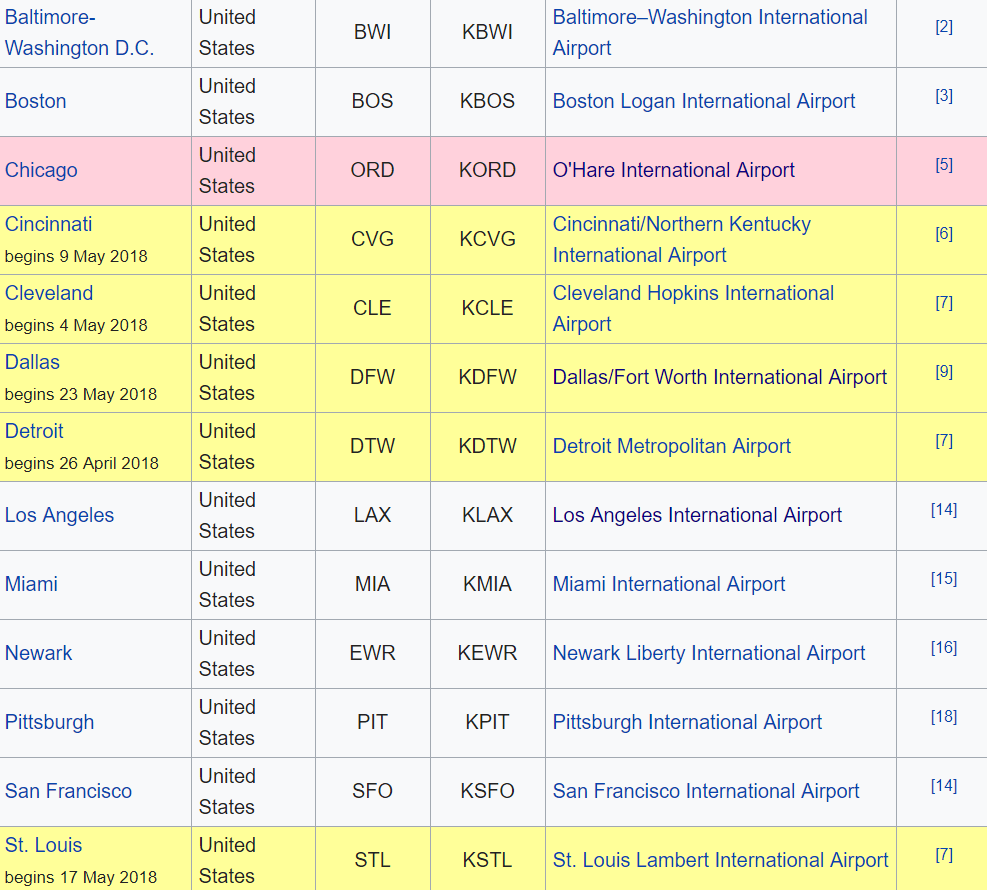Open Detroit Metropolitan Airport link
The width and height of the screenshot is (987, 890).
(x=672, y=446)
